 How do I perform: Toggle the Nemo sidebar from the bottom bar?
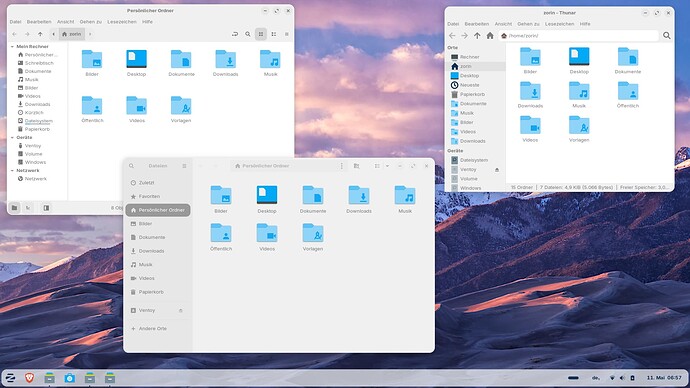click(x=46, y=208)
